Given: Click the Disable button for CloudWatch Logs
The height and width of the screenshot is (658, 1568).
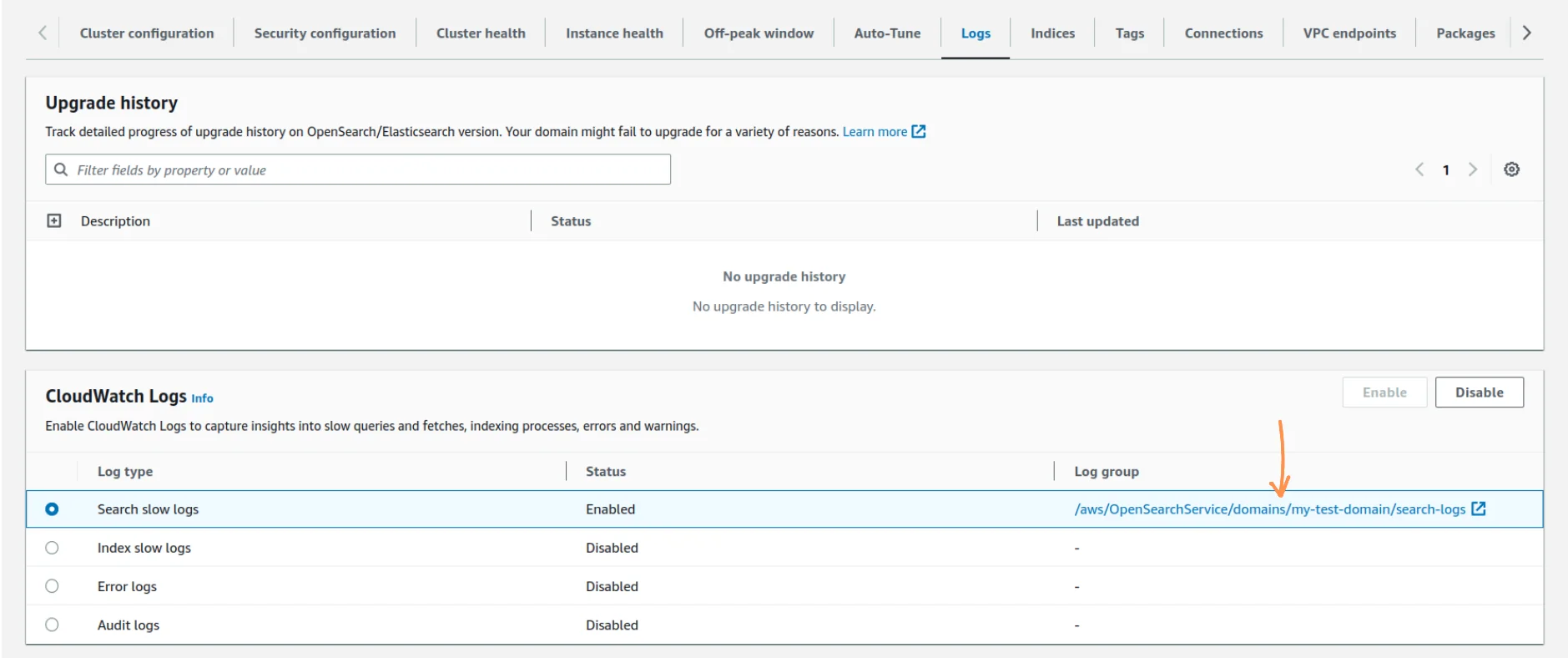Looking at the screenshot, I should coord(1479,392).
